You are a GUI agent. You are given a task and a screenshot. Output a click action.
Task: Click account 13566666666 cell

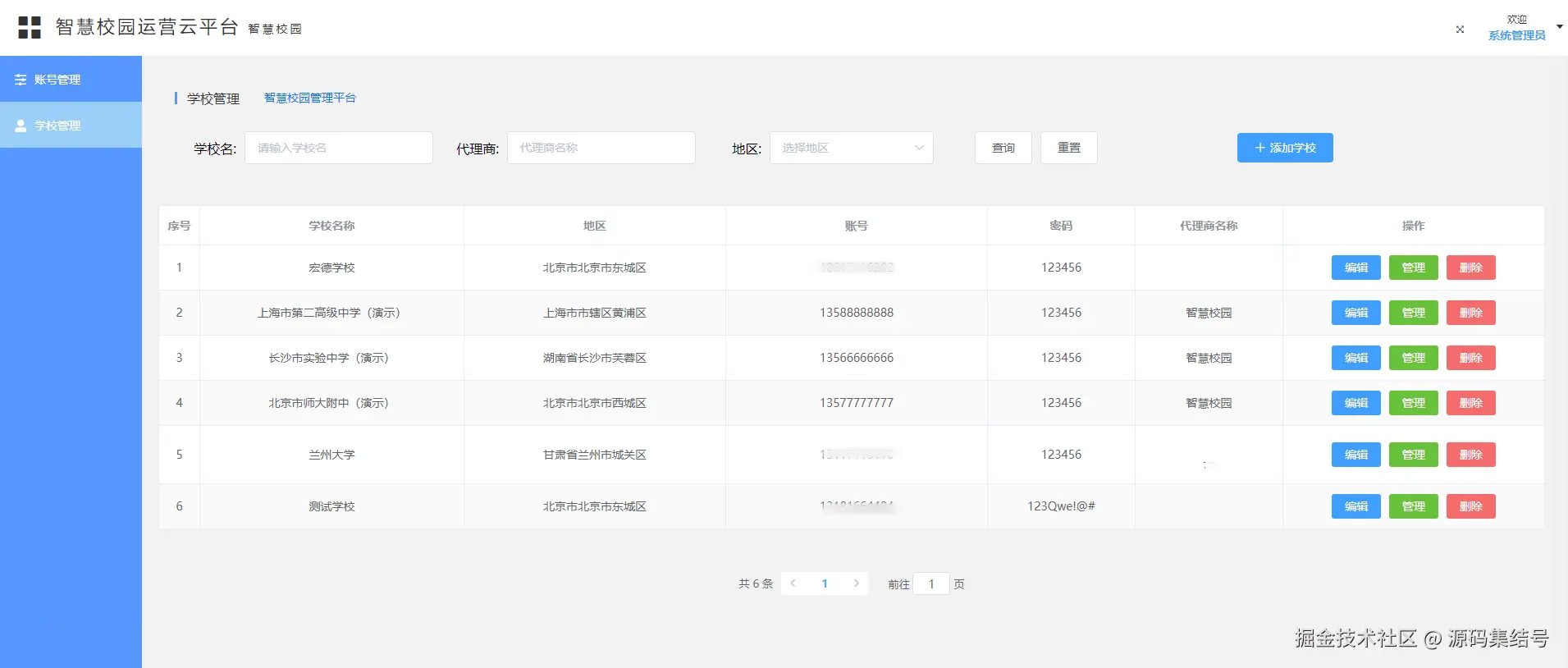click(x=856, y=358)
